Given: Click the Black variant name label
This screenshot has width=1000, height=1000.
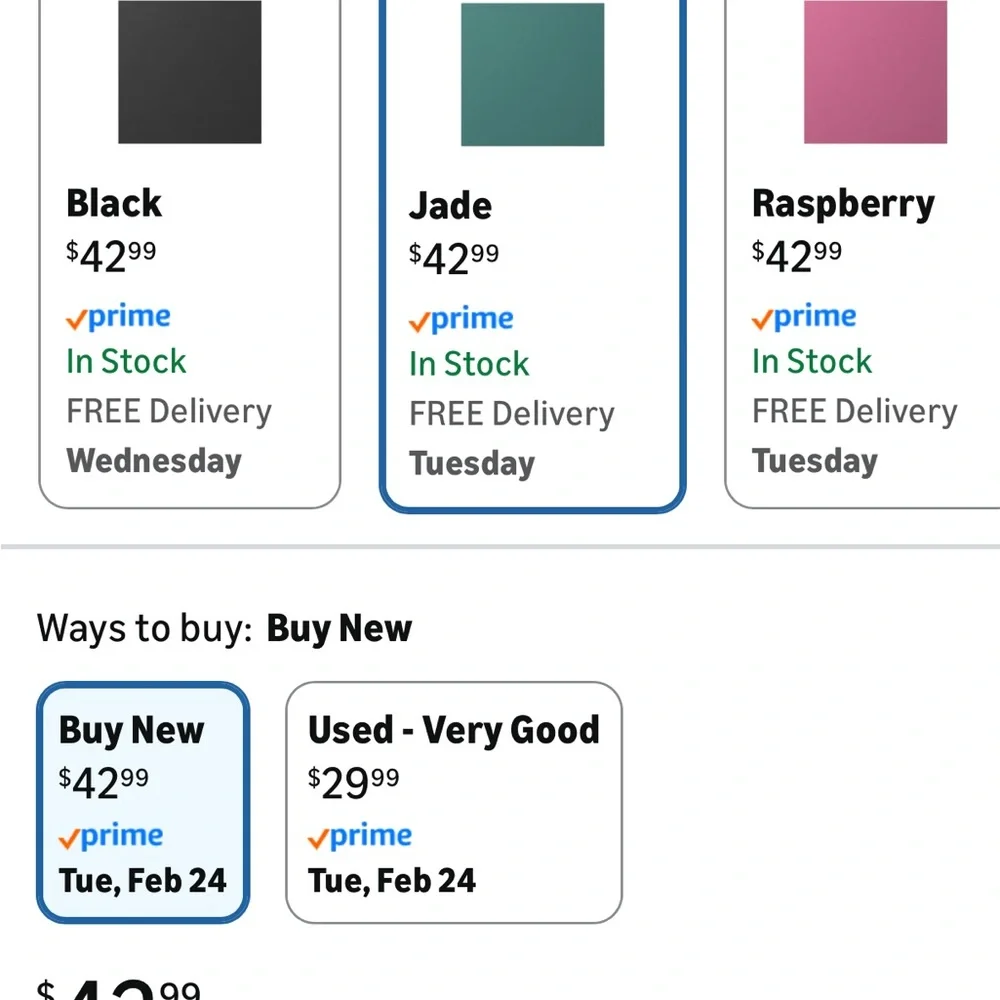Looking at the screenshot, I should 114,203.
